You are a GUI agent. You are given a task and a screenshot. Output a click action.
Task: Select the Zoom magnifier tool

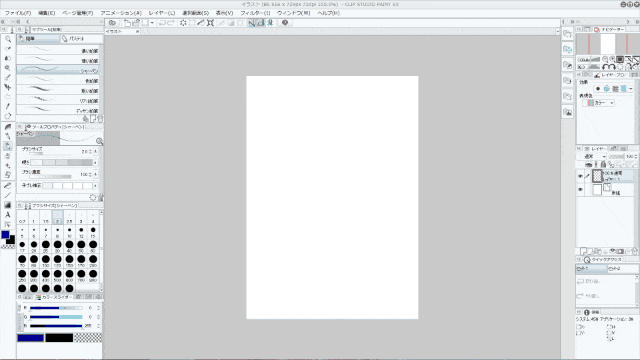[8, 39]
